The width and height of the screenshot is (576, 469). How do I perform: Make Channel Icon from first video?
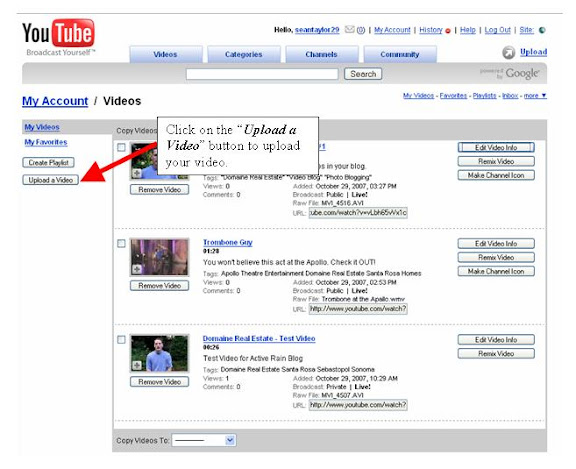496,175
